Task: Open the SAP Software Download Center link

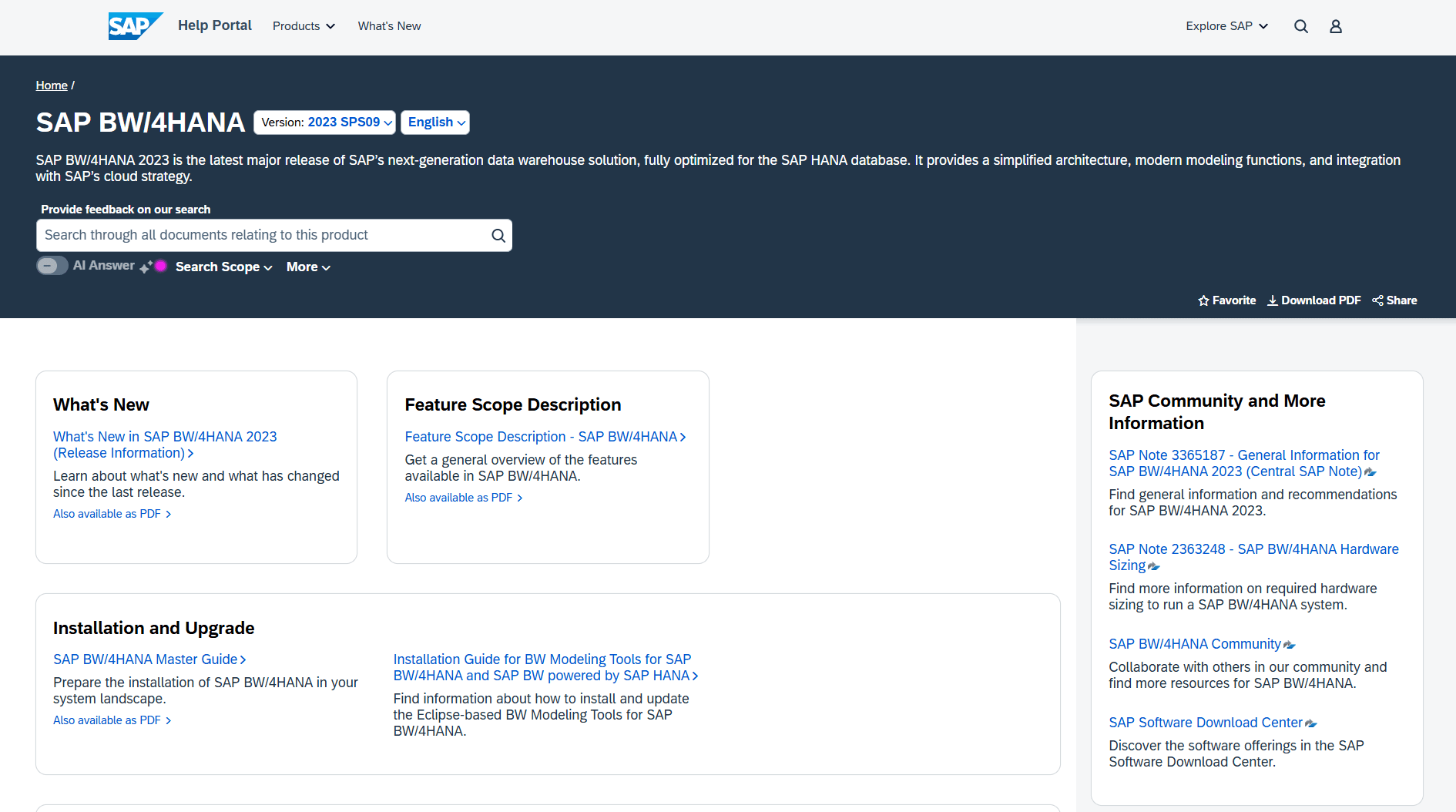Action: pos(1206,723)
